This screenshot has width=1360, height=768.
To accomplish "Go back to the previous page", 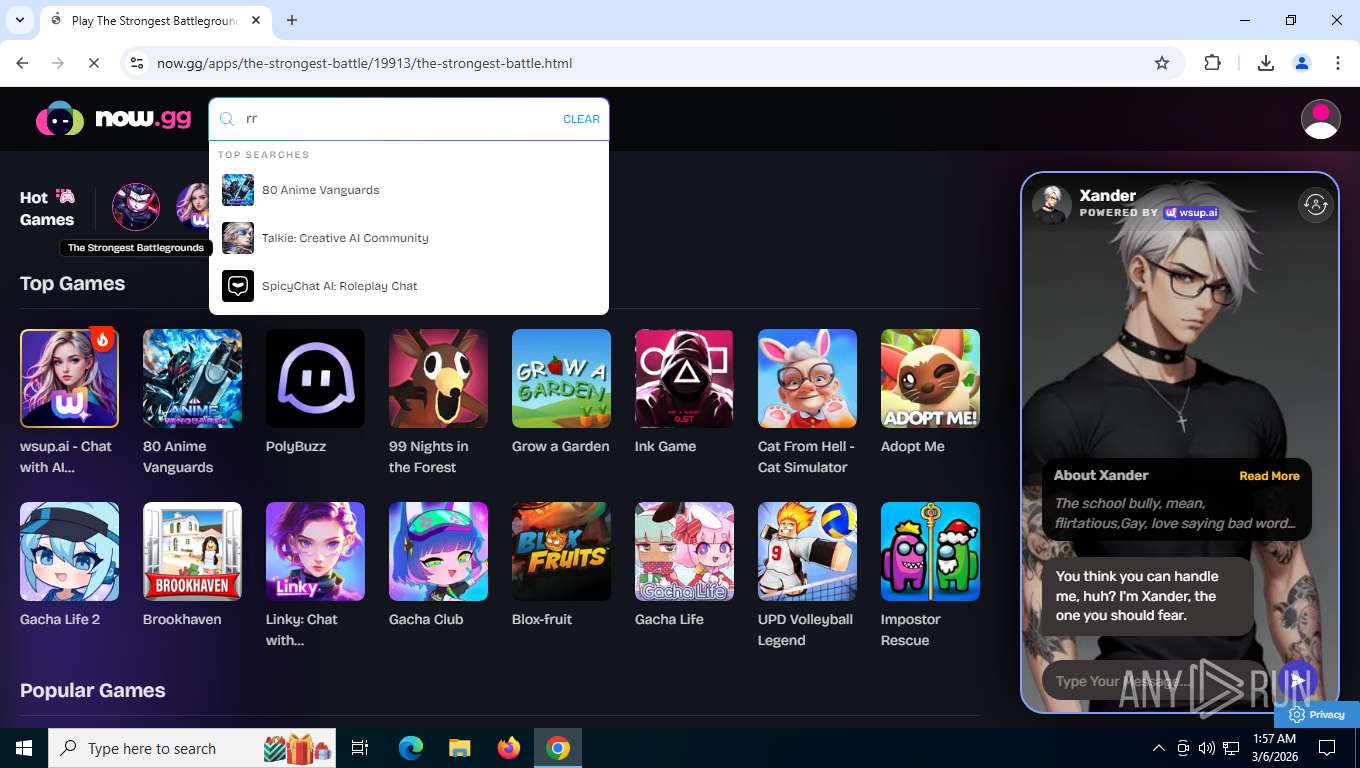I will click(x=22, y=63).
